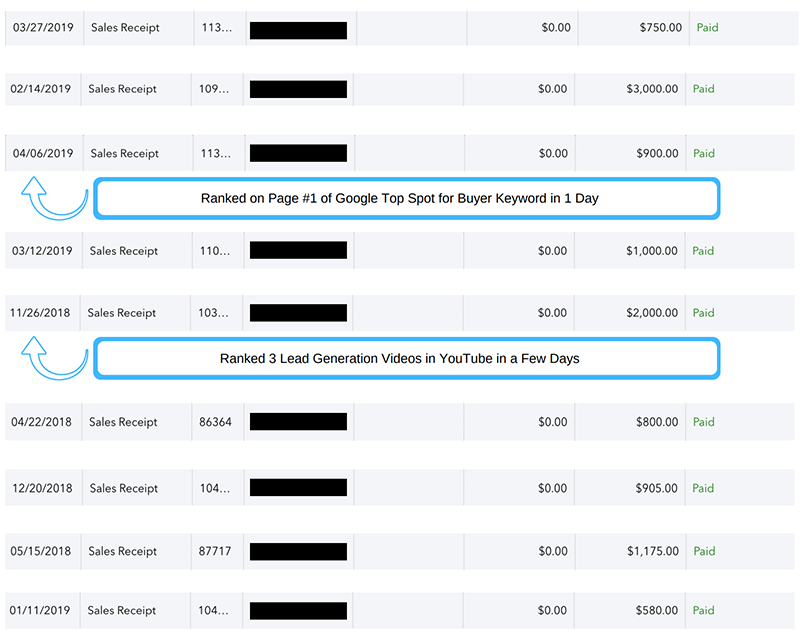Click the $800.00 amount on 04/22/2018

point(659,422)
